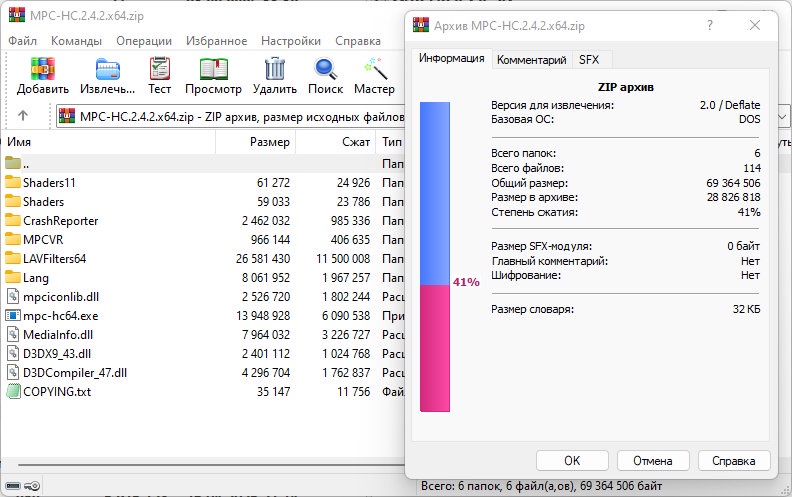Click the Удалить trash can icon
The width and height of the screenshot is (792, 497).
pyautogui.click(x=275, y=69)
